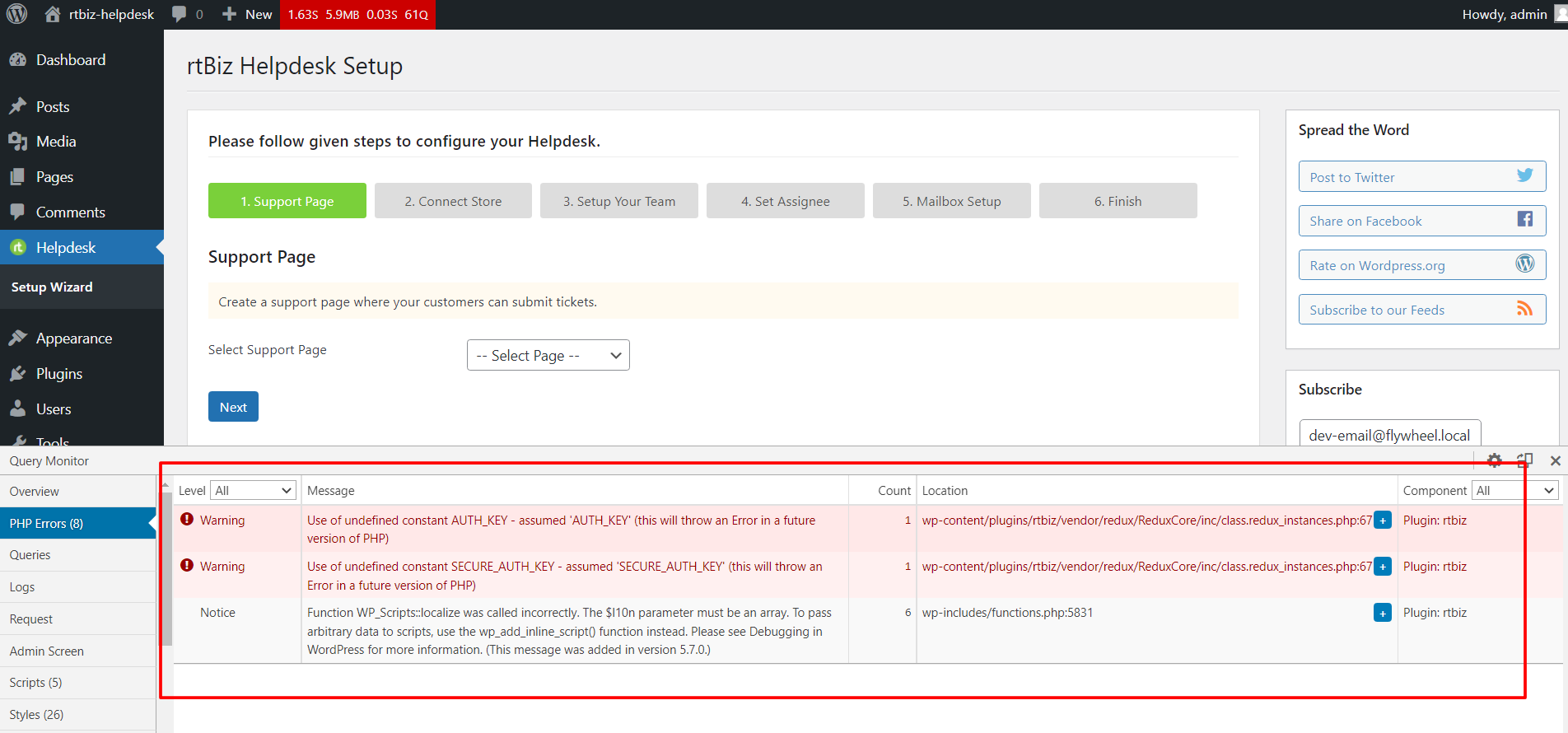Go to step 5 Mailbox Setup
The height and width of the screenshot is (733, 1568).
pos(952,201)
